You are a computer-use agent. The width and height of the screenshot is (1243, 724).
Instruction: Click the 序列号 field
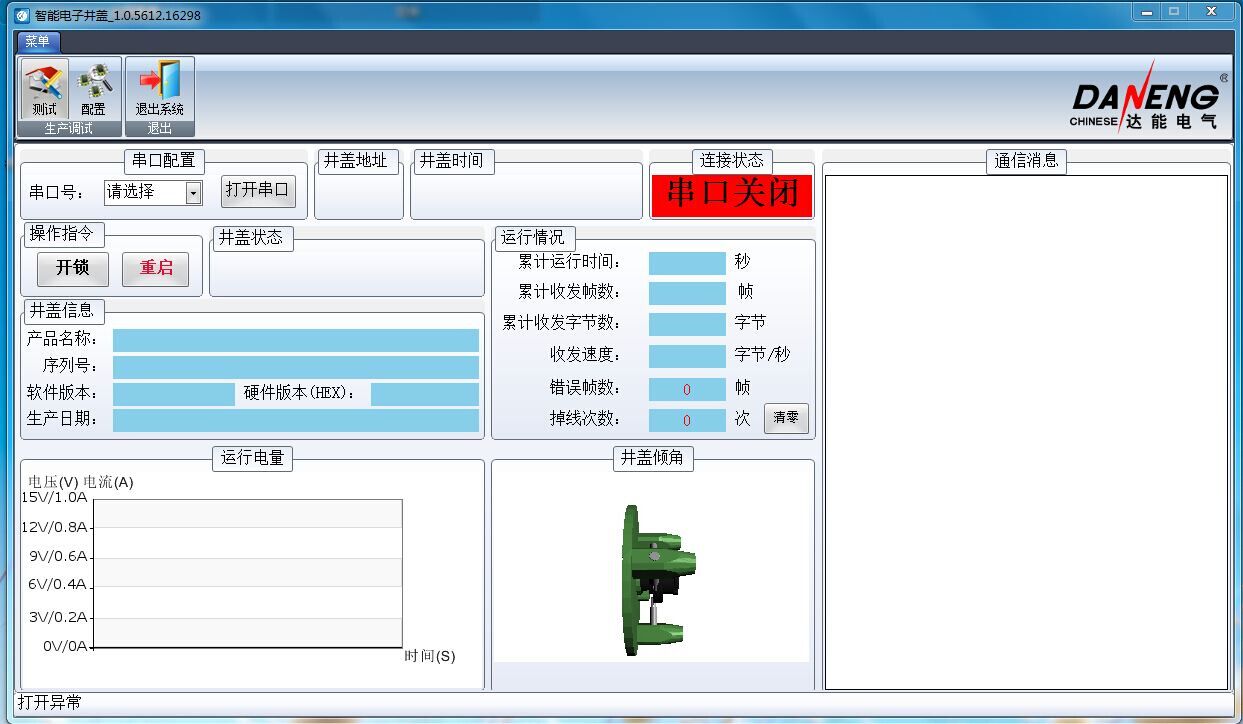tap(295, 367)
